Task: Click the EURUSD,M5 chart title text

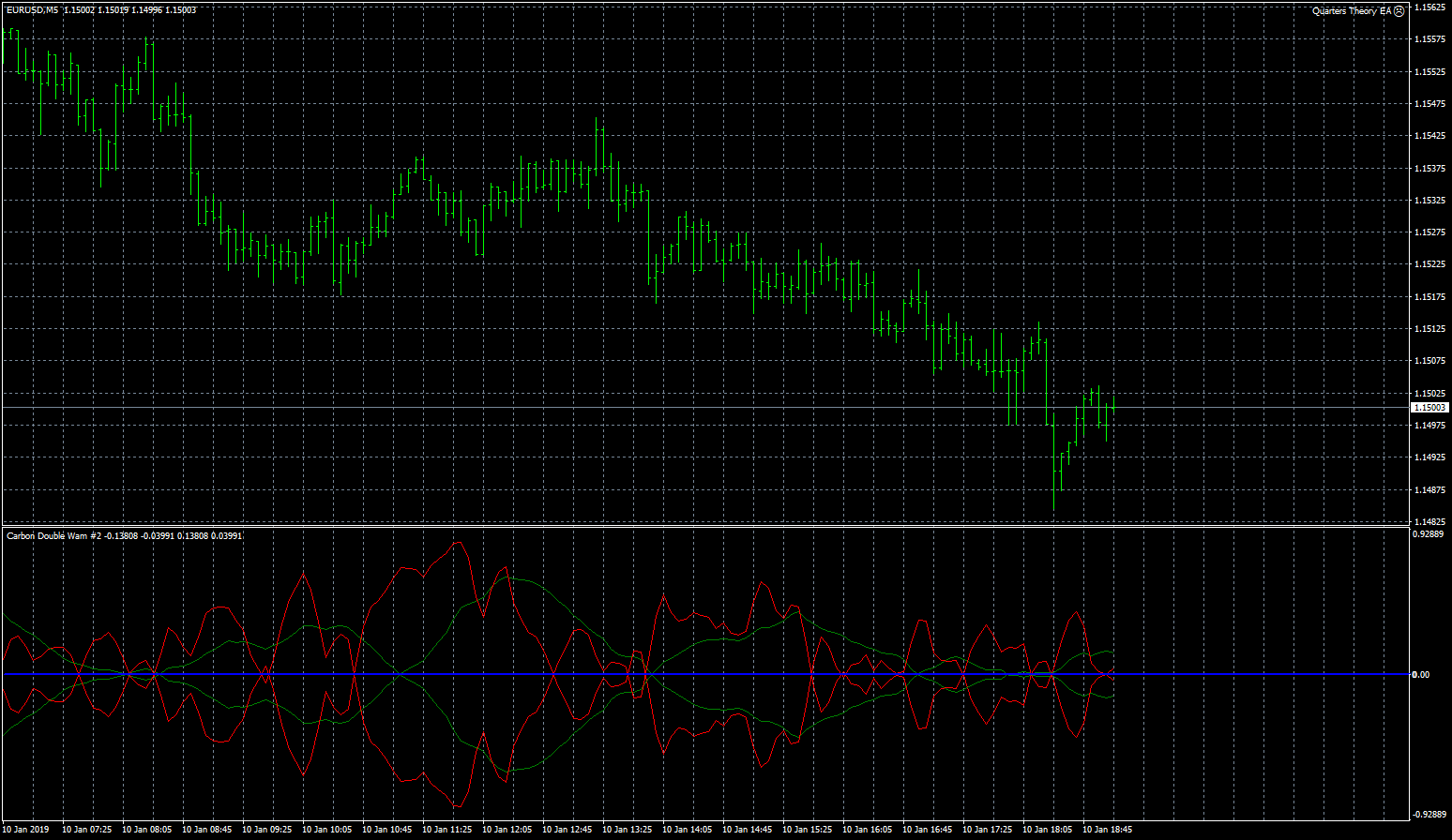Action: point(31,10)
